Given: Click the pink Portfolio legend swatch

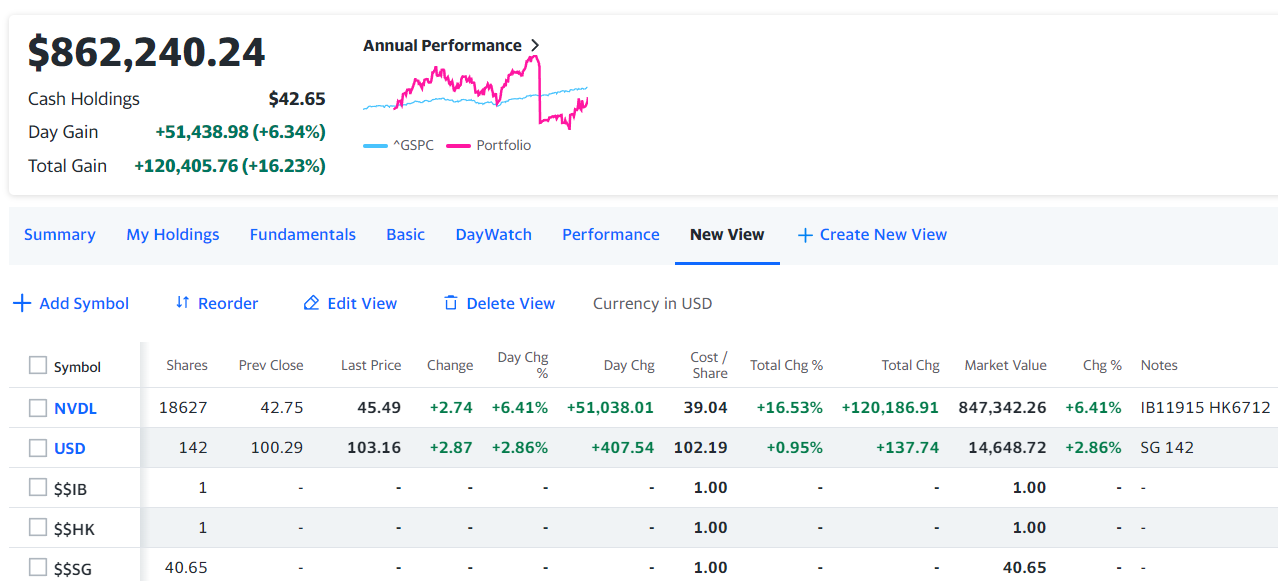Looking at the screenshot, I should coord(458,146).
